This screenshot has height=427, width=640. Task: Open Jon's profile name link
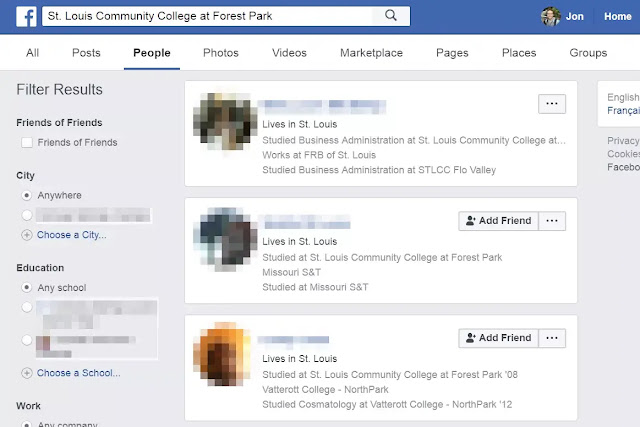(x=574, y=16)
